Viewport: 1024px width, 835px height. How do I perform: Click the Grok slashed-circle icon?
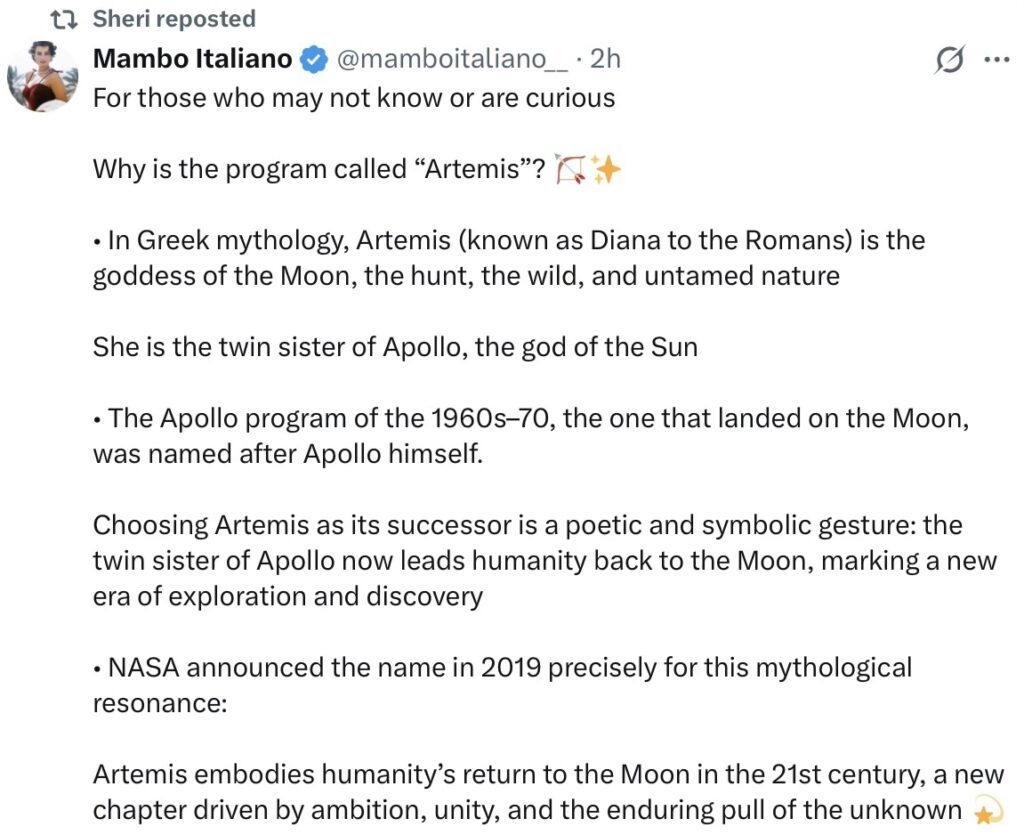pyautogui.click(x=948, y=61)
